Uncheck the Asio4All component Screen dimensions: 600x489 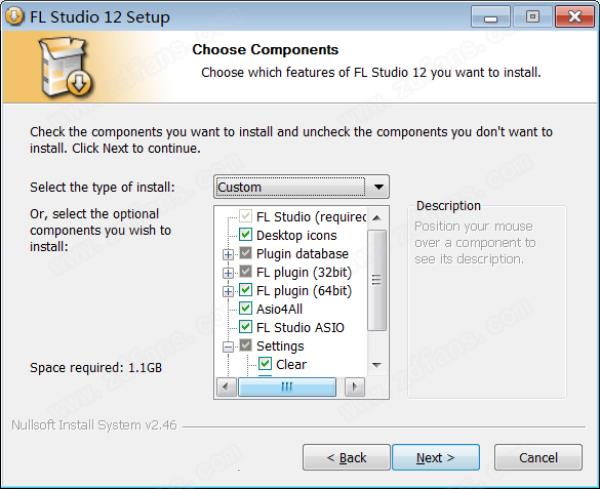click(246, 308)
